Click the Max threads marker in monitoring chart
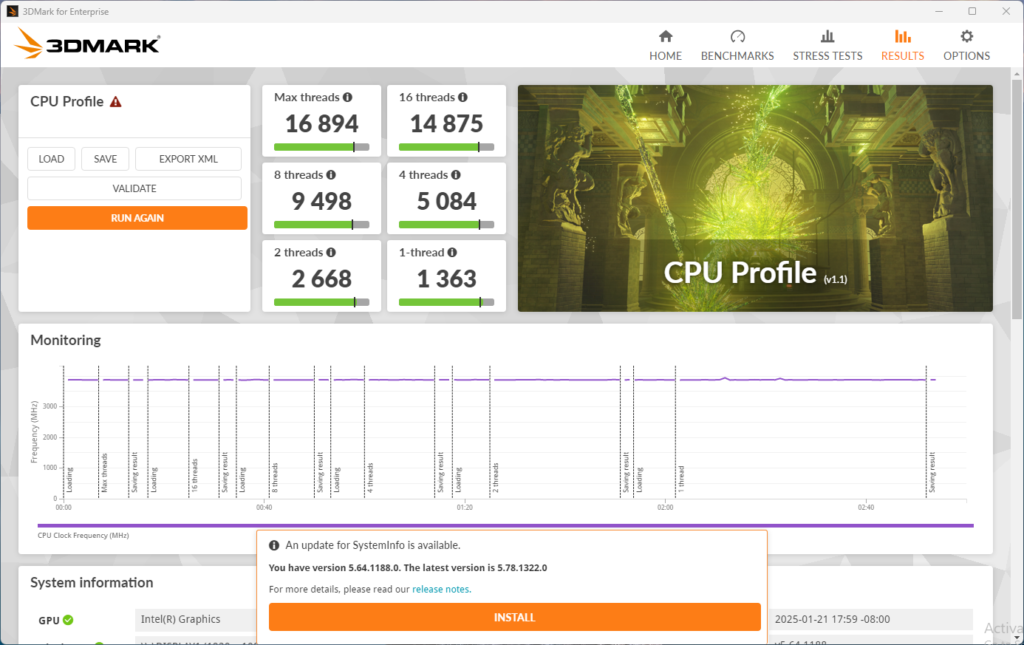Image resolution: width=1024 pixels, height=645 pixels. tap(104, 473)
